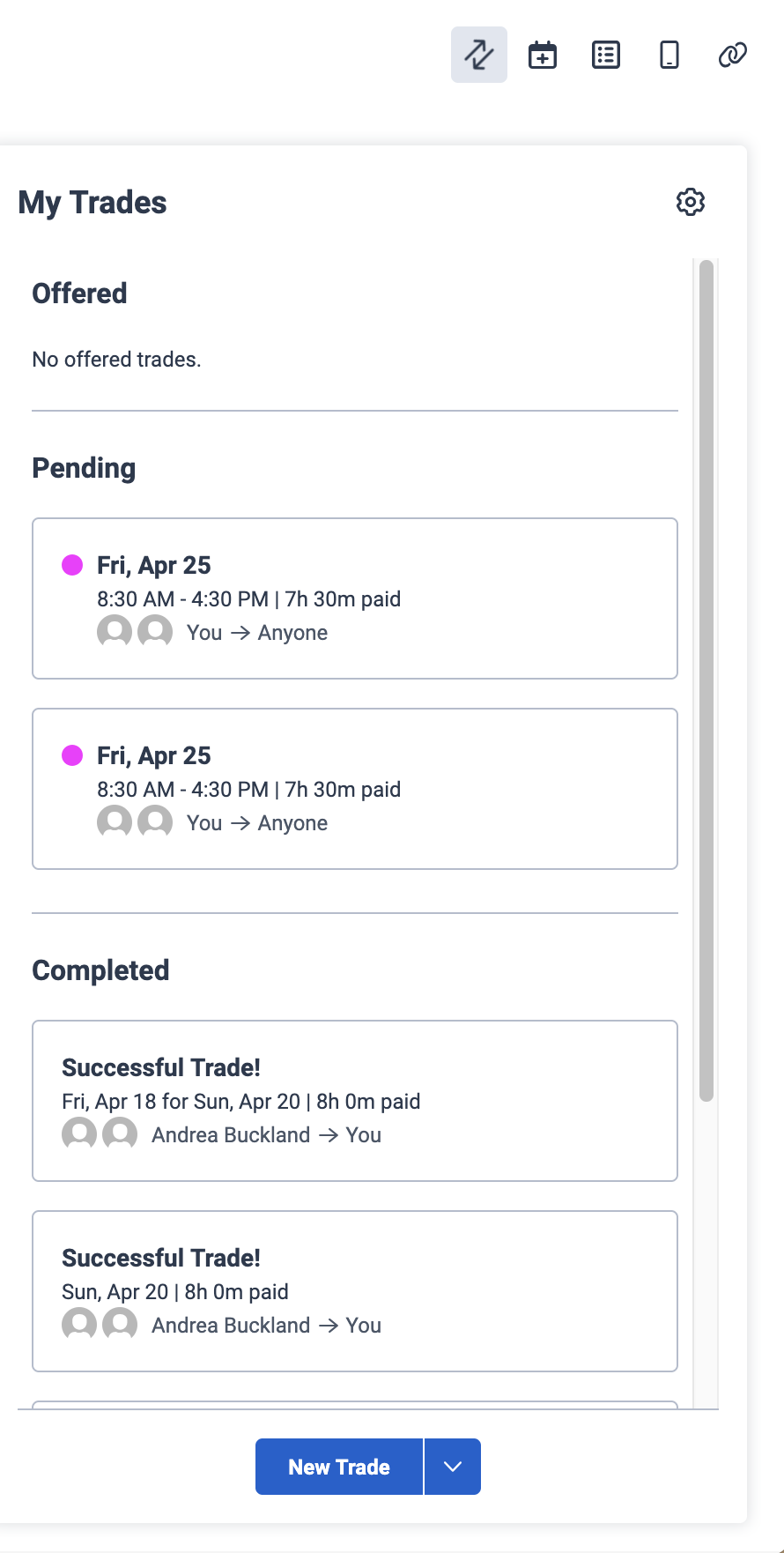
Task: Click the chain link icon
Action: [x=733, y=55]
